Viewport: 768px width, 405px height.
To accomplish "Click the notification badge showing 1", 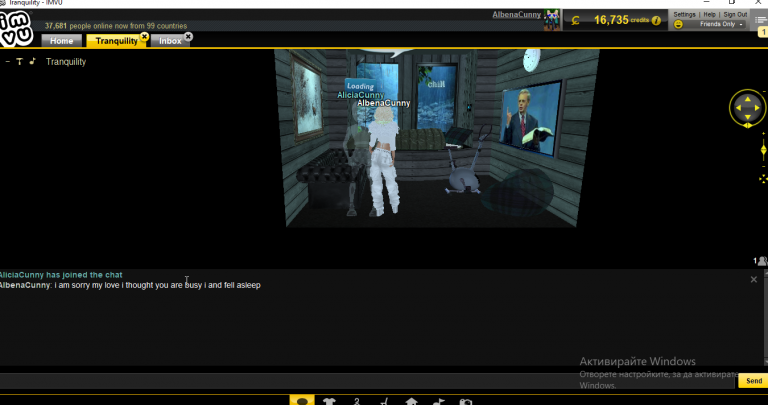I will point(763,32).
